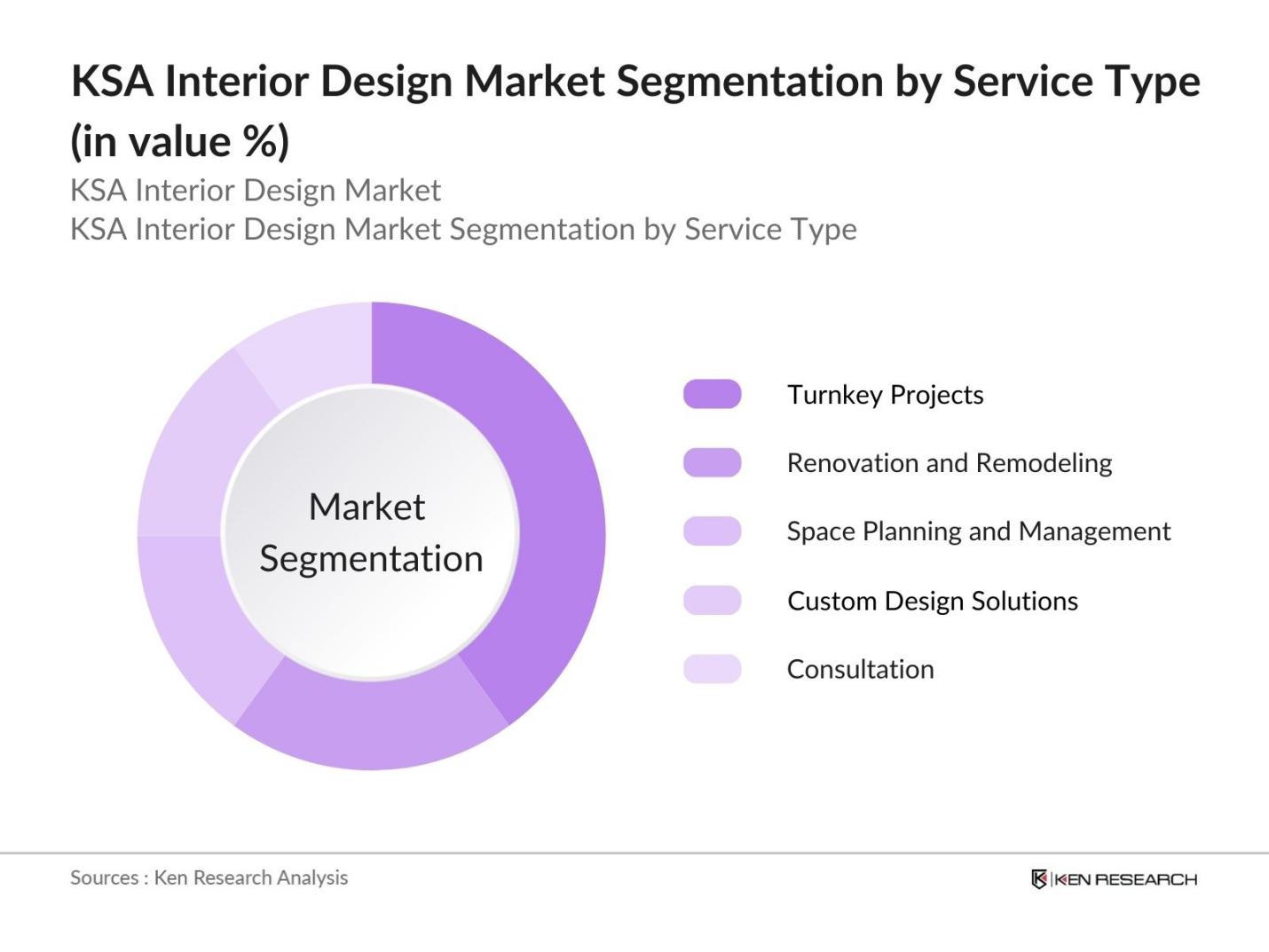Click the Renovation and Remodeling legend swatch
This screenshot has width=1269, height=952.
coord(712,462)
